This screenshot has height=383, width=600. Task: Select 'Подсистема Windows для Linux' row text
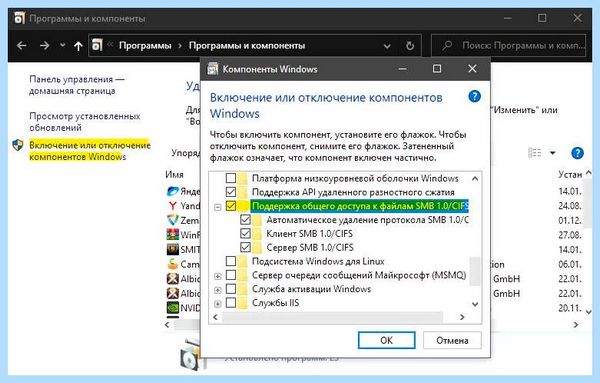318,261
